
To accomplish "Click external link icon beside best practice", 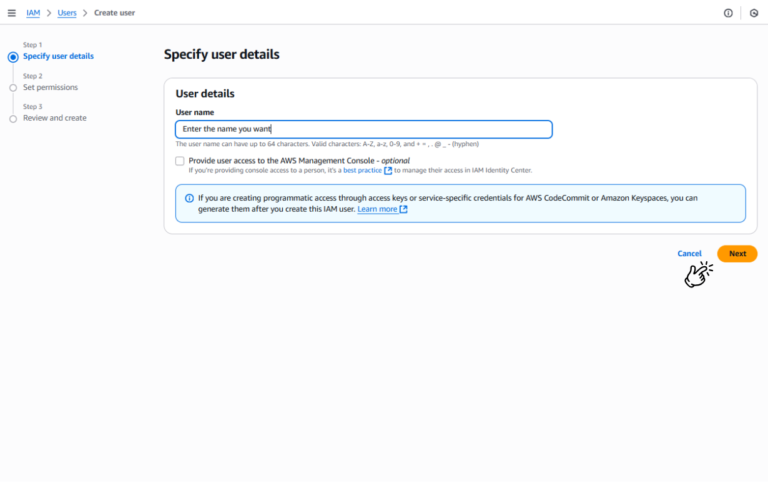I will click(388, 171).
